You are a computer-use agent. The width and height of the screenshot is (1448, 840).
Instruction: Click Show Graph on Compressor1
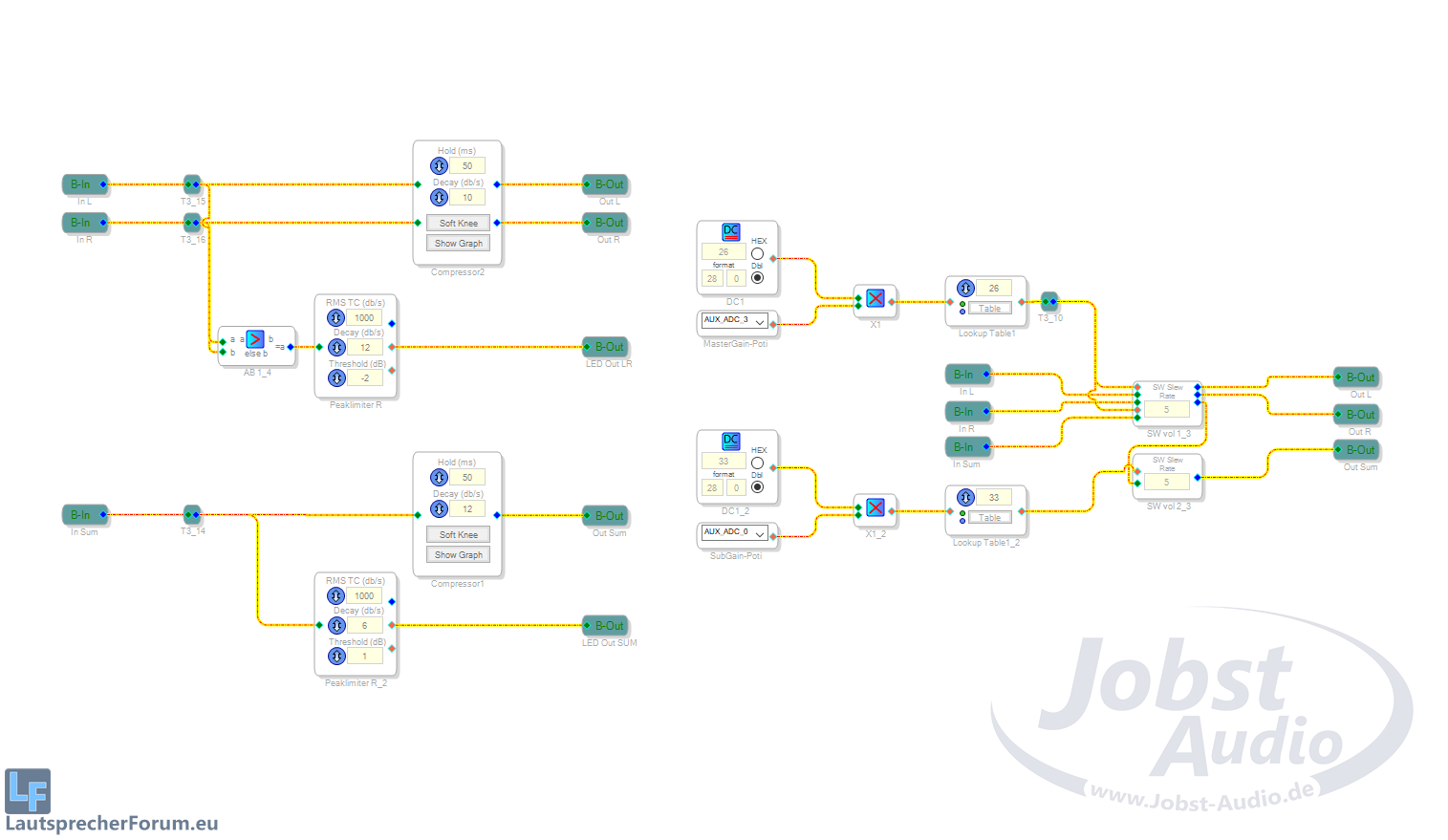tap(458, 554)
